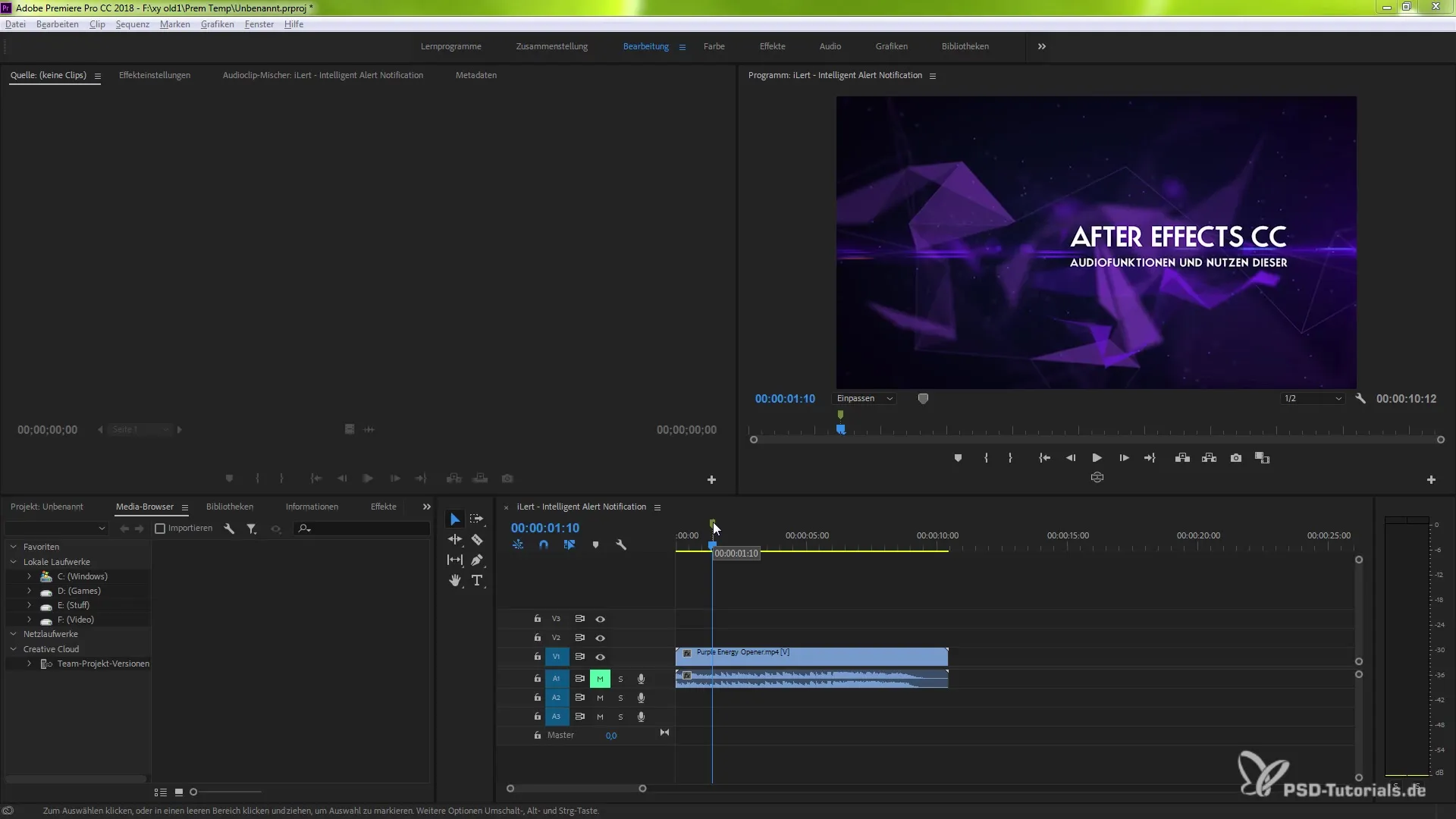Show more workspaces overflow chevron

[1042, 46]
